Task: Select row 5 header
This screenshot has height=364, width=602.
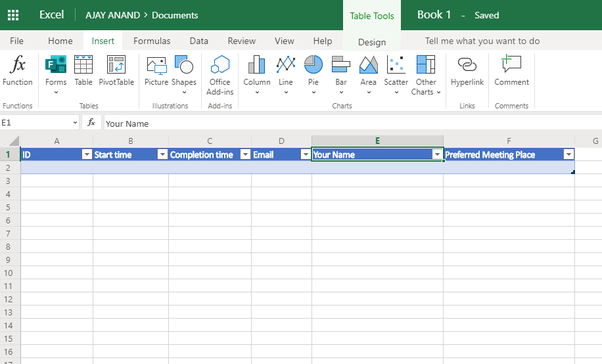Action: (x=8, y=207)
